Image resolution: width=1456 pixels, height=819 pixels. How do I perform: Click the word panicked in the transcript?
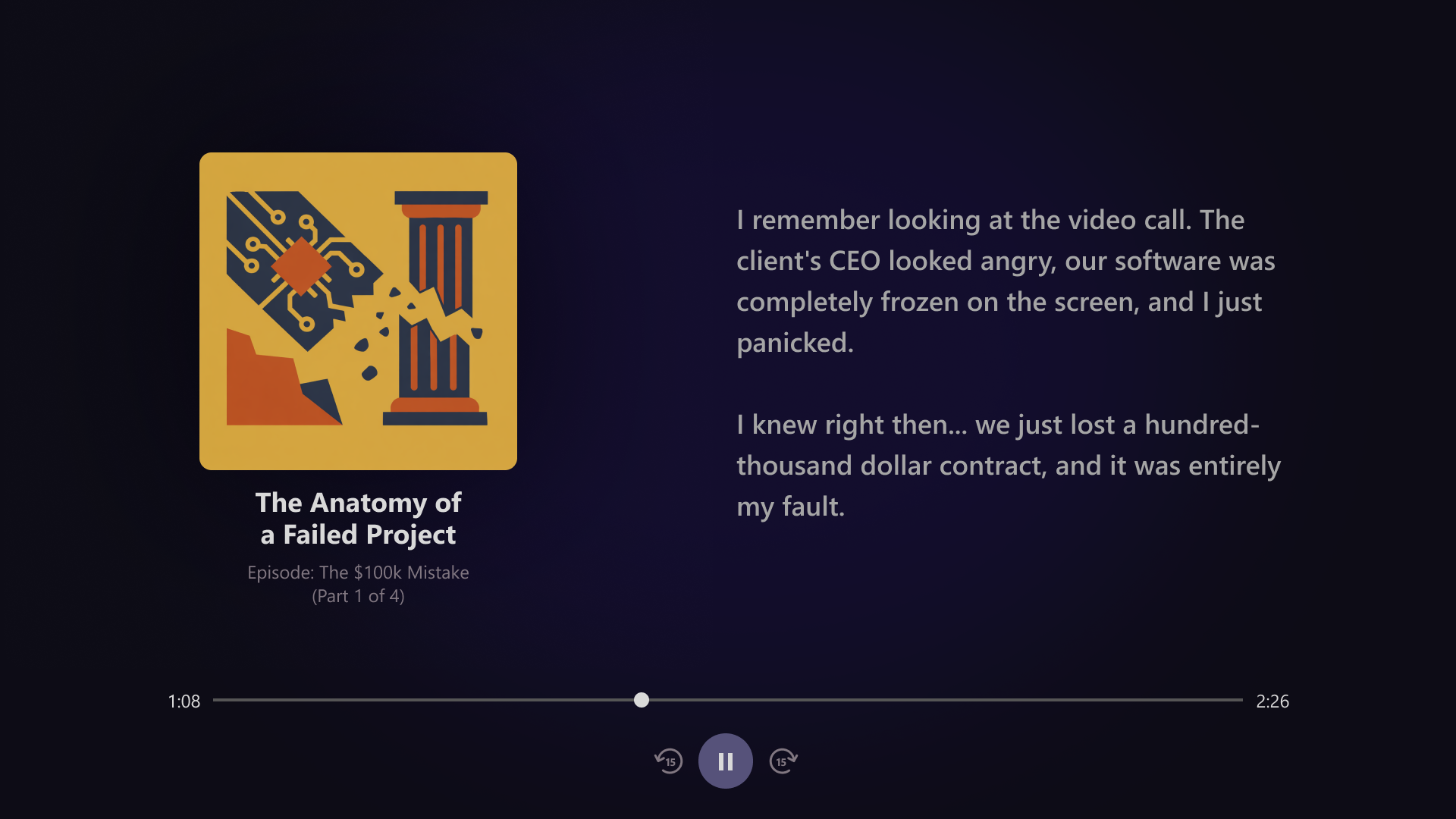(795, 343)
